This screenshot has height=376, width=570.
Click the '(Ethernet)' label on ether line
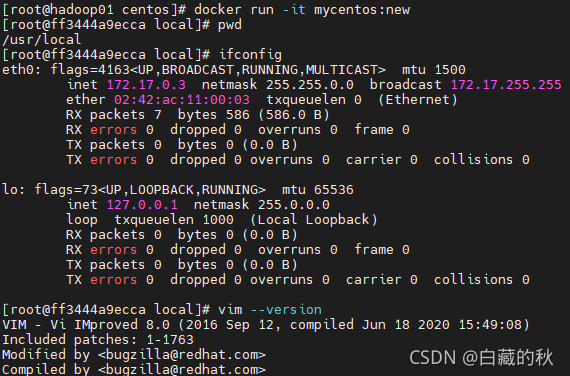click(418, 100)
